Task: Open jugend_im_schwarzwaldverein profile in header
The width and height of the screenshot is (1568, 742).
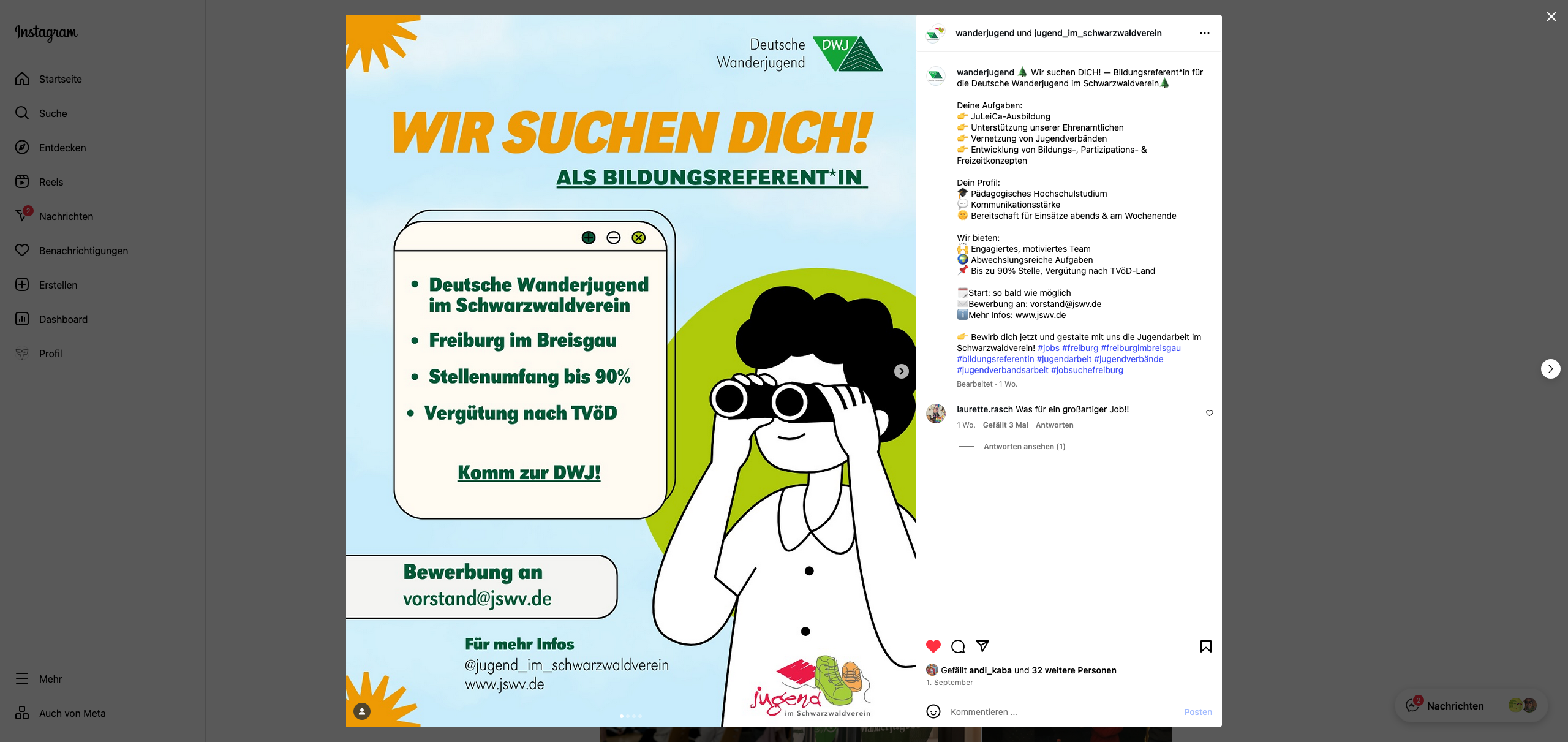Action: pos(1098,33)
